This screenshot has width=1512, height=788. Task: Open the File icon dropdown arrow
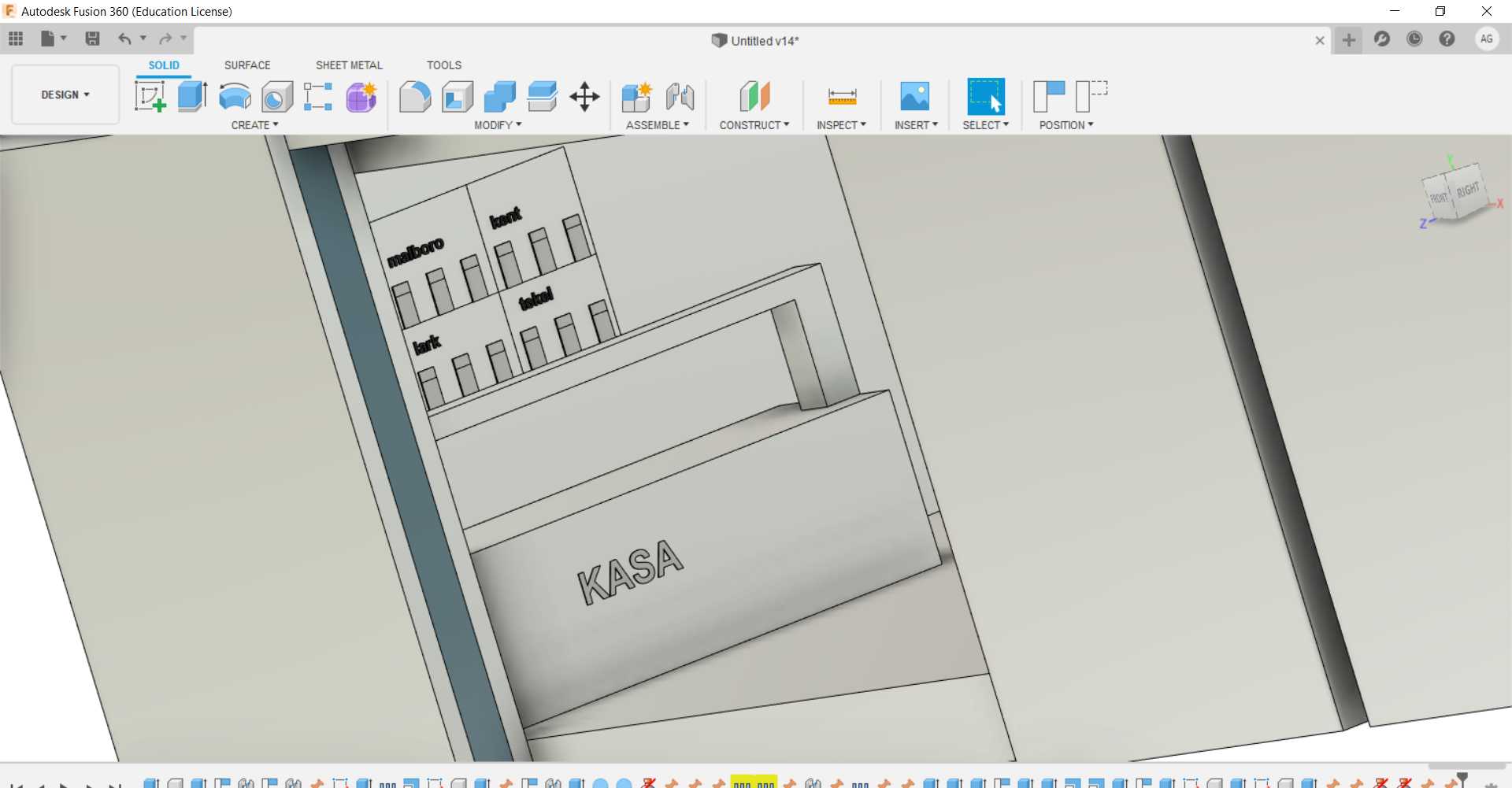64,38
